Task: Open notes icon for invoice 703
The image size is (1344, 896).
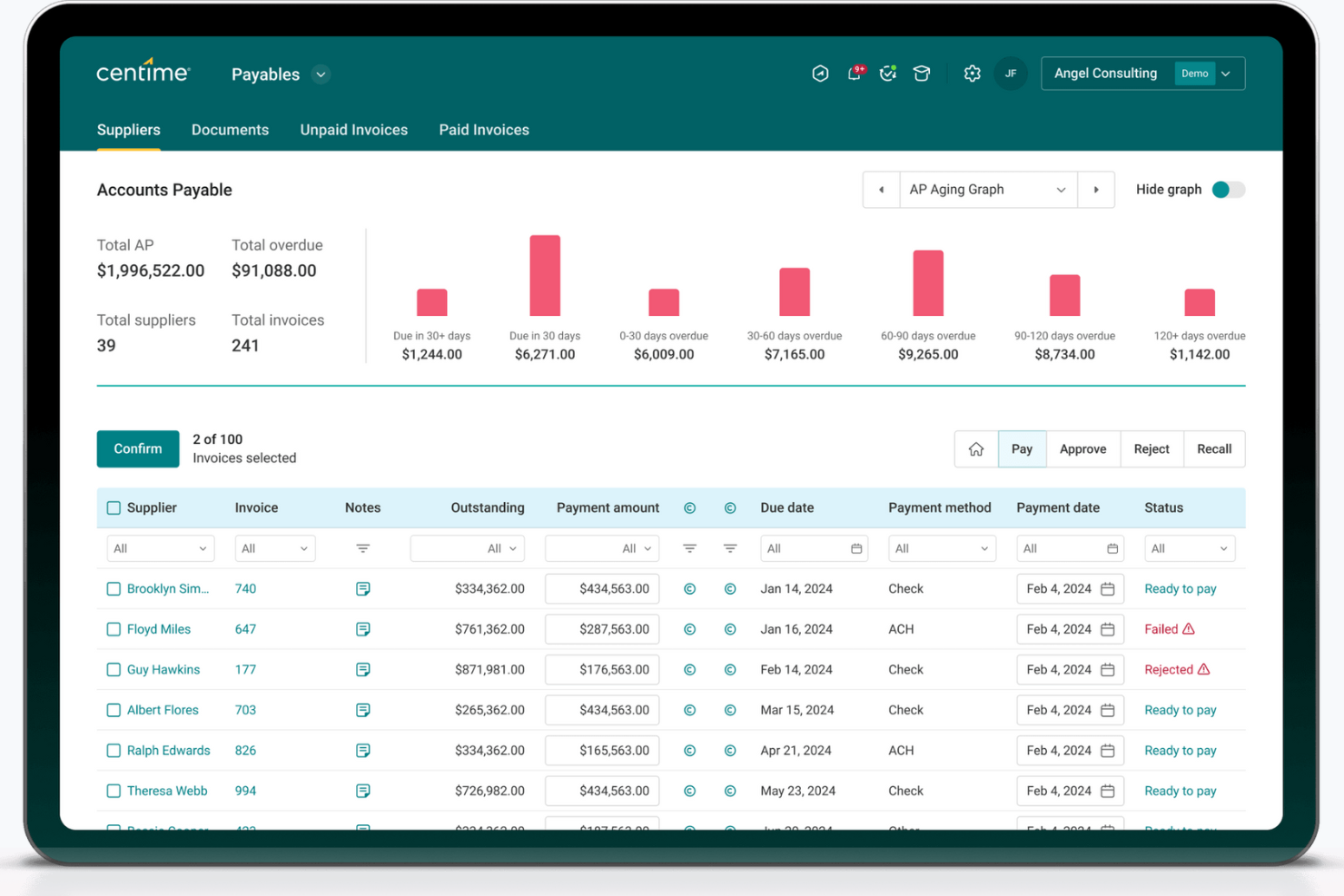Action: [363, 710]
